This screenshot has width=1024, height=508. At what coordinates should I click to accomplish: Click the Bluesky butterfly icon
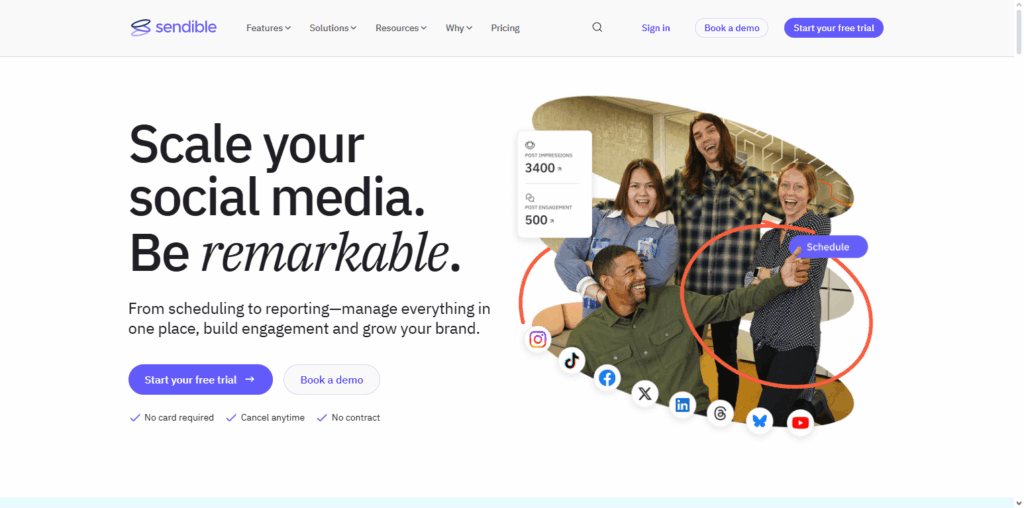point(760,421)
